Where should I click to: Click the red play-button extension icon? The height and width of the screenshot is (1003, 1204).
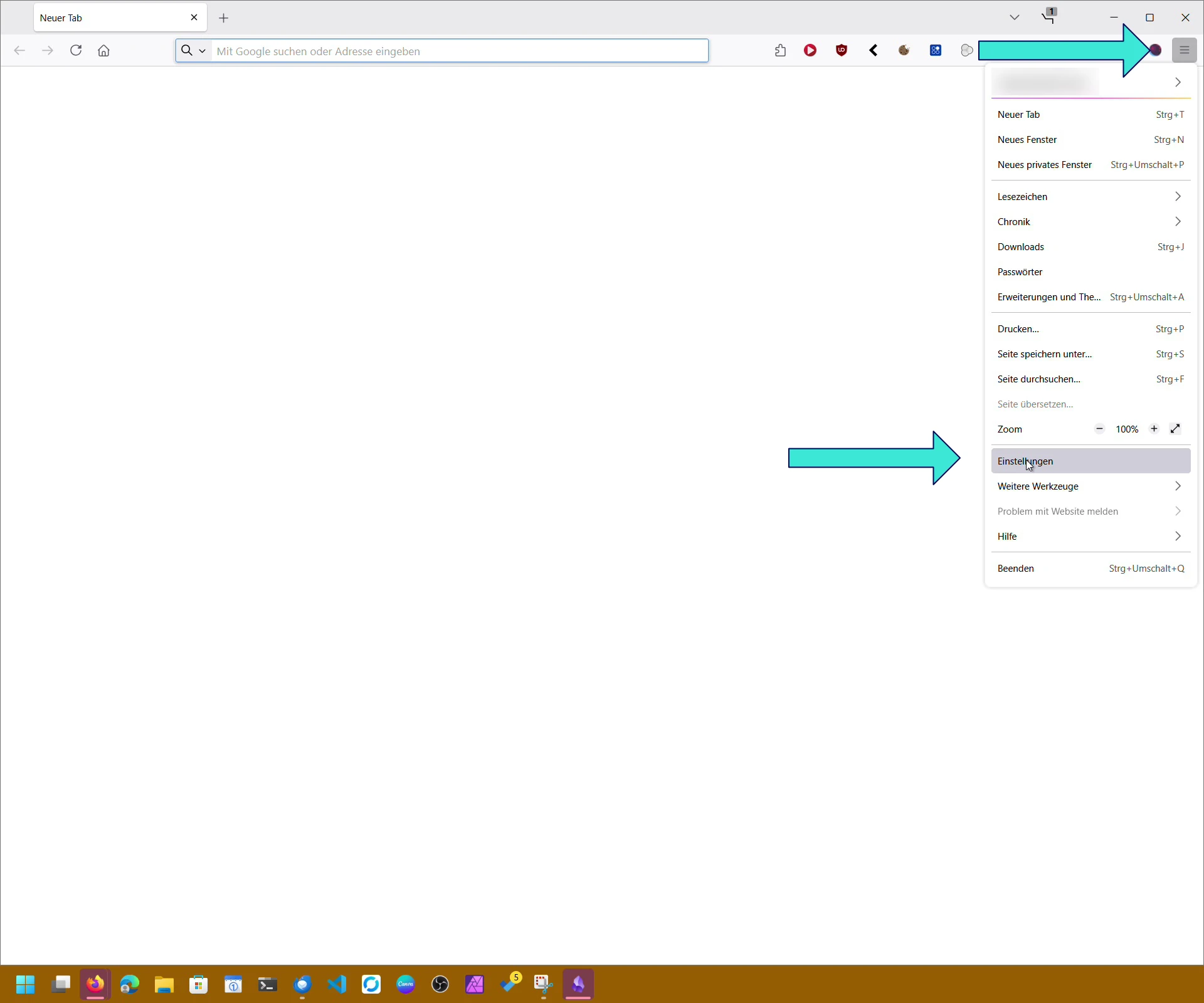pos(810,51)
